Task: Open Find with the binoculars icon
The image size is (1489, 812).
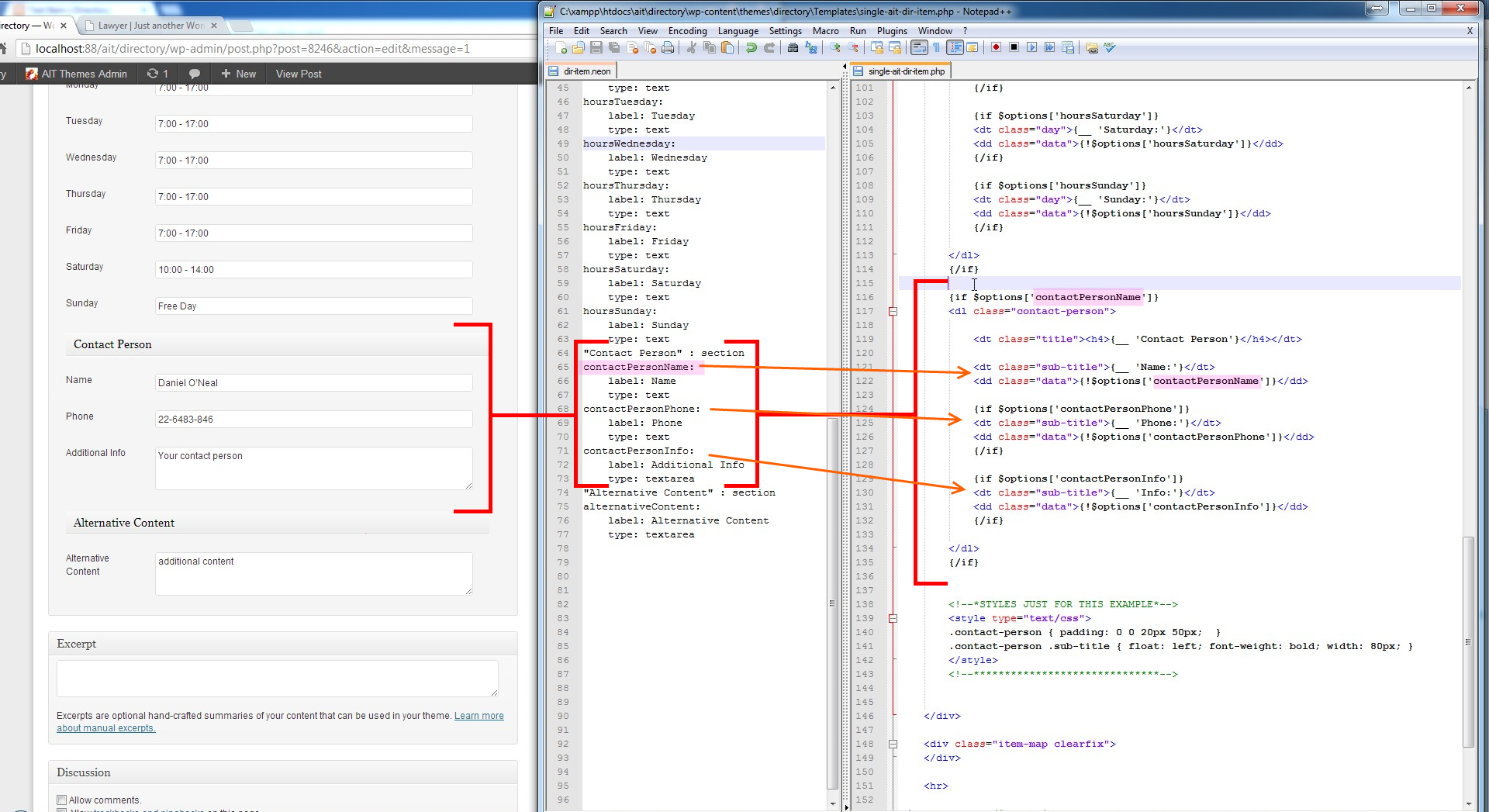Action: 793,47
